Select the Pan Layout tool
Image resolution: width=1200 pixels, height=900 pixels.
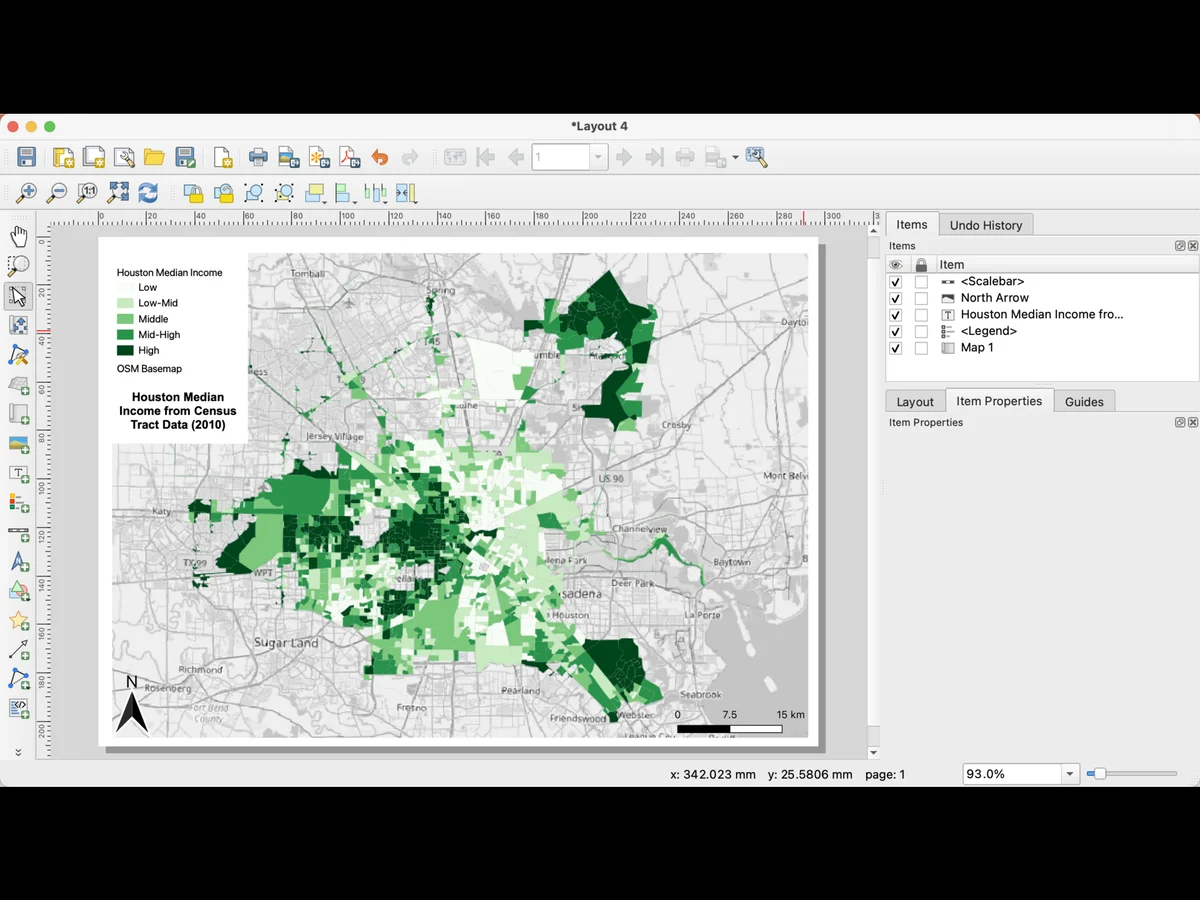click(18, 237)
